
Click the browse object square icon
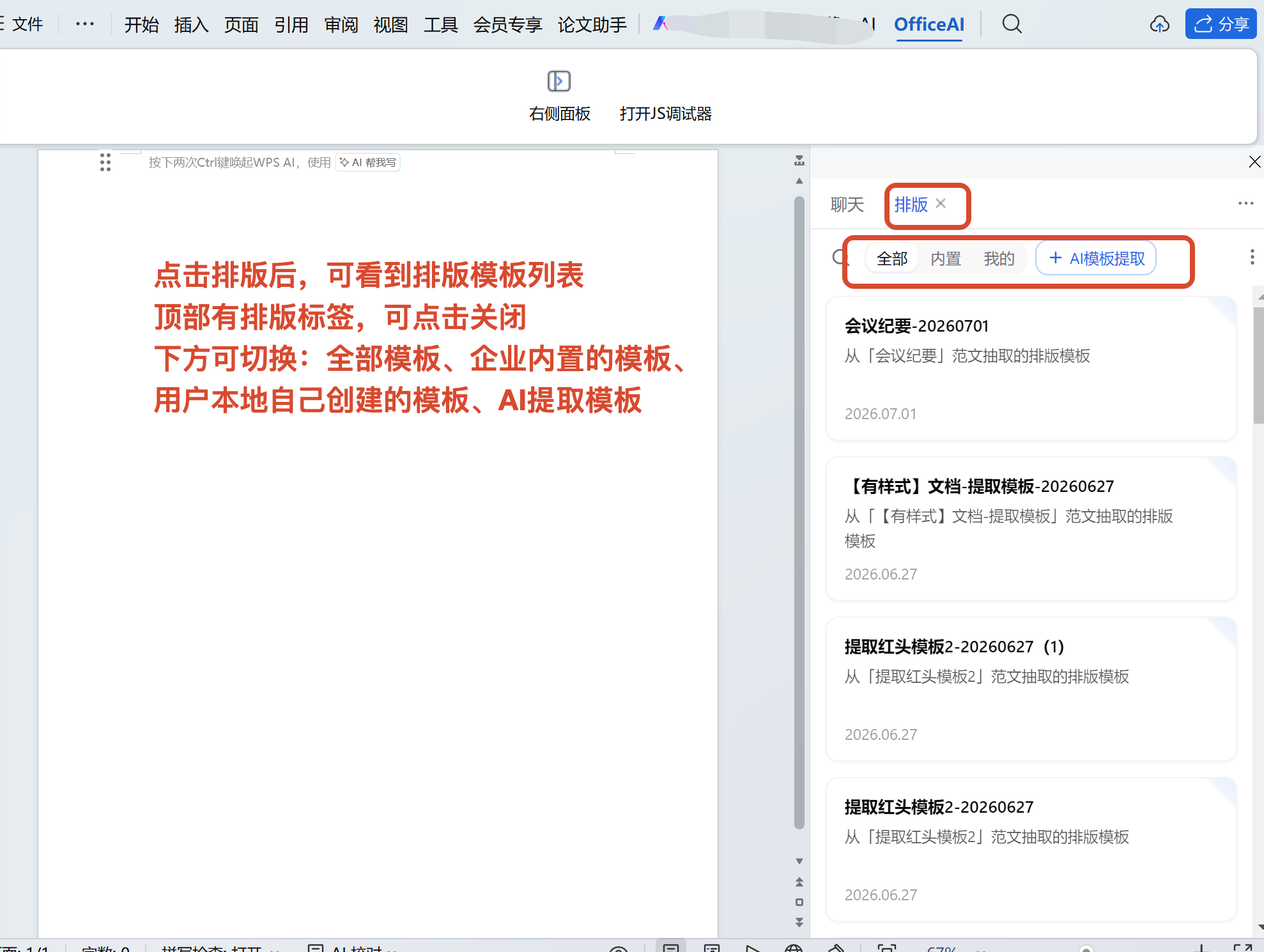click(799, 902)
